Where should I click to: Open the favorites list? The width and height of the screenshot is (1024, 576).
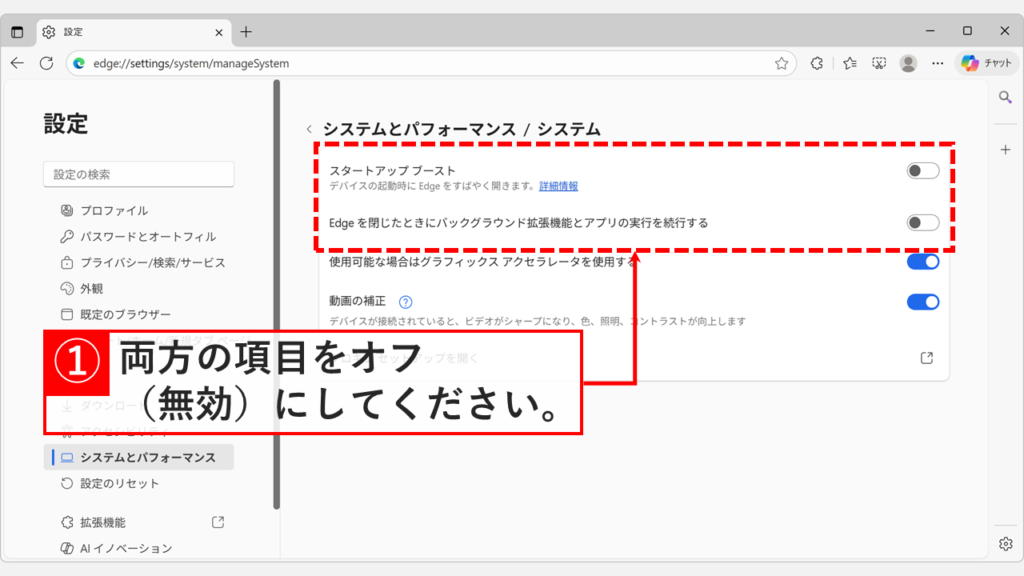click(x=849, y=62)
